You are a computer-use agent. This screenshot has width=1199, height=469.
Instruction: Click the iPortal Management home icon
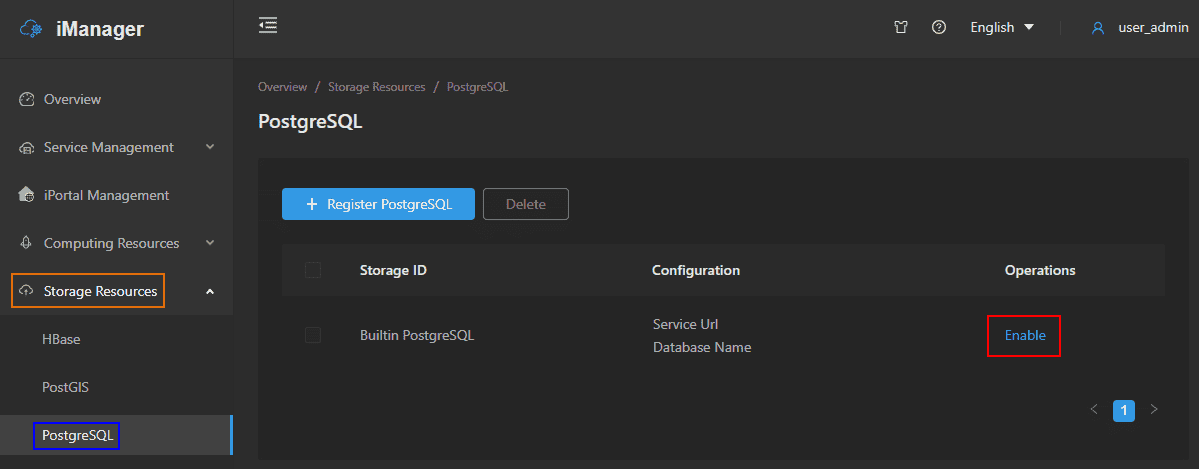[x=27, y=195]
